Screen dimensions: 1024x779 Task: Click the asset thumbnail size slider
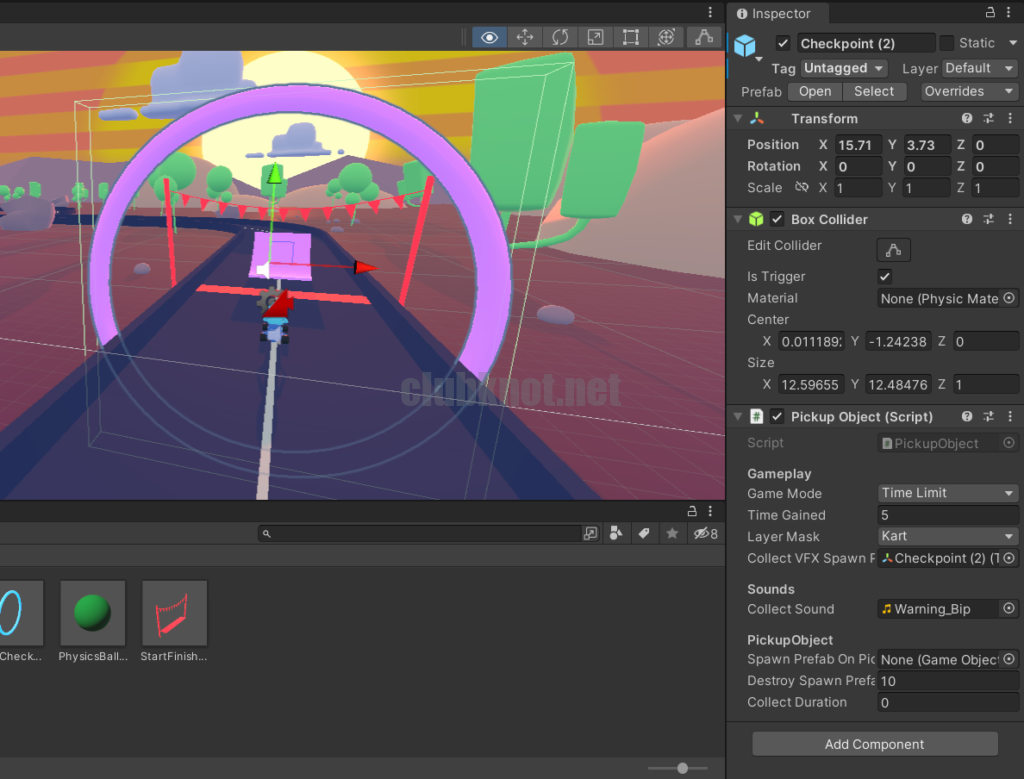click(682, 768)
